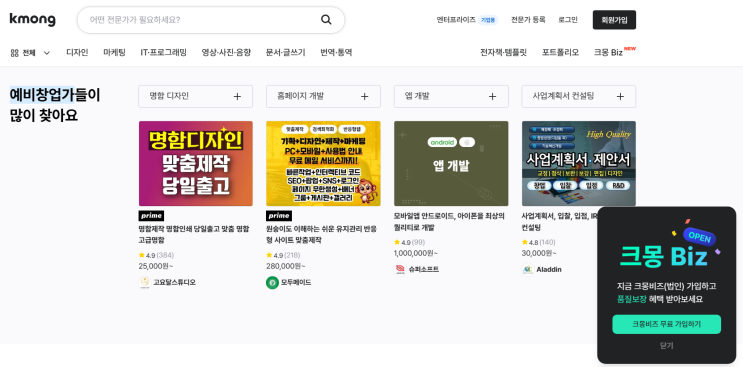Click the 고요달스튜디오 seller name

(x=174, y=283)
